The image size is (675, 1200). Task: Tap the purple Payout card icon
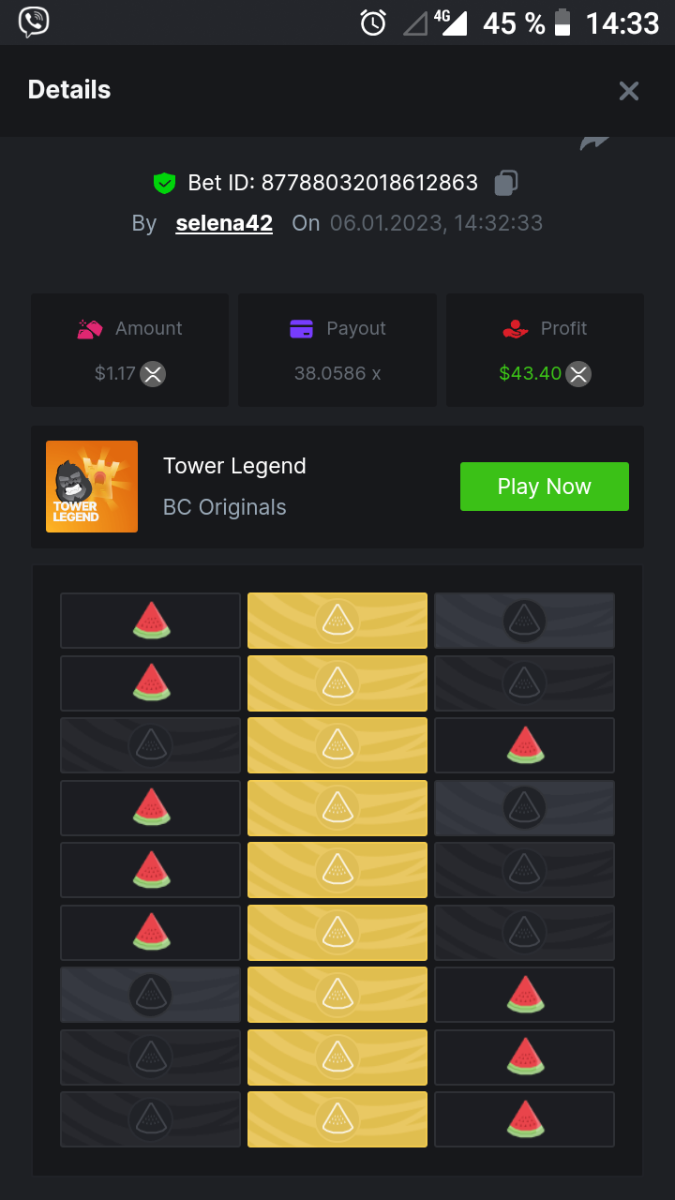tap(301, 329)
